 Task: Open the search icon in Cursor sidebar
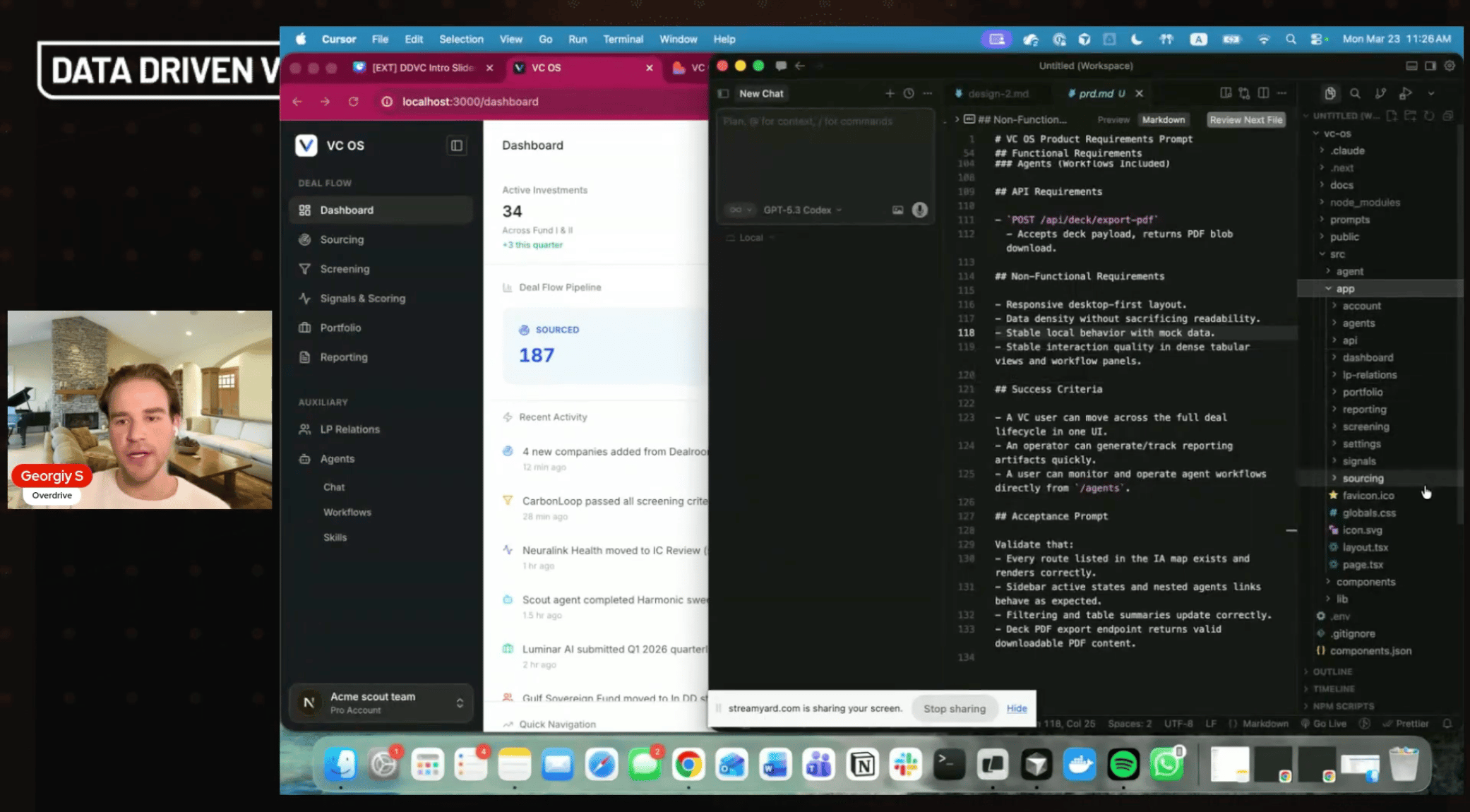tap(1355, 93)
